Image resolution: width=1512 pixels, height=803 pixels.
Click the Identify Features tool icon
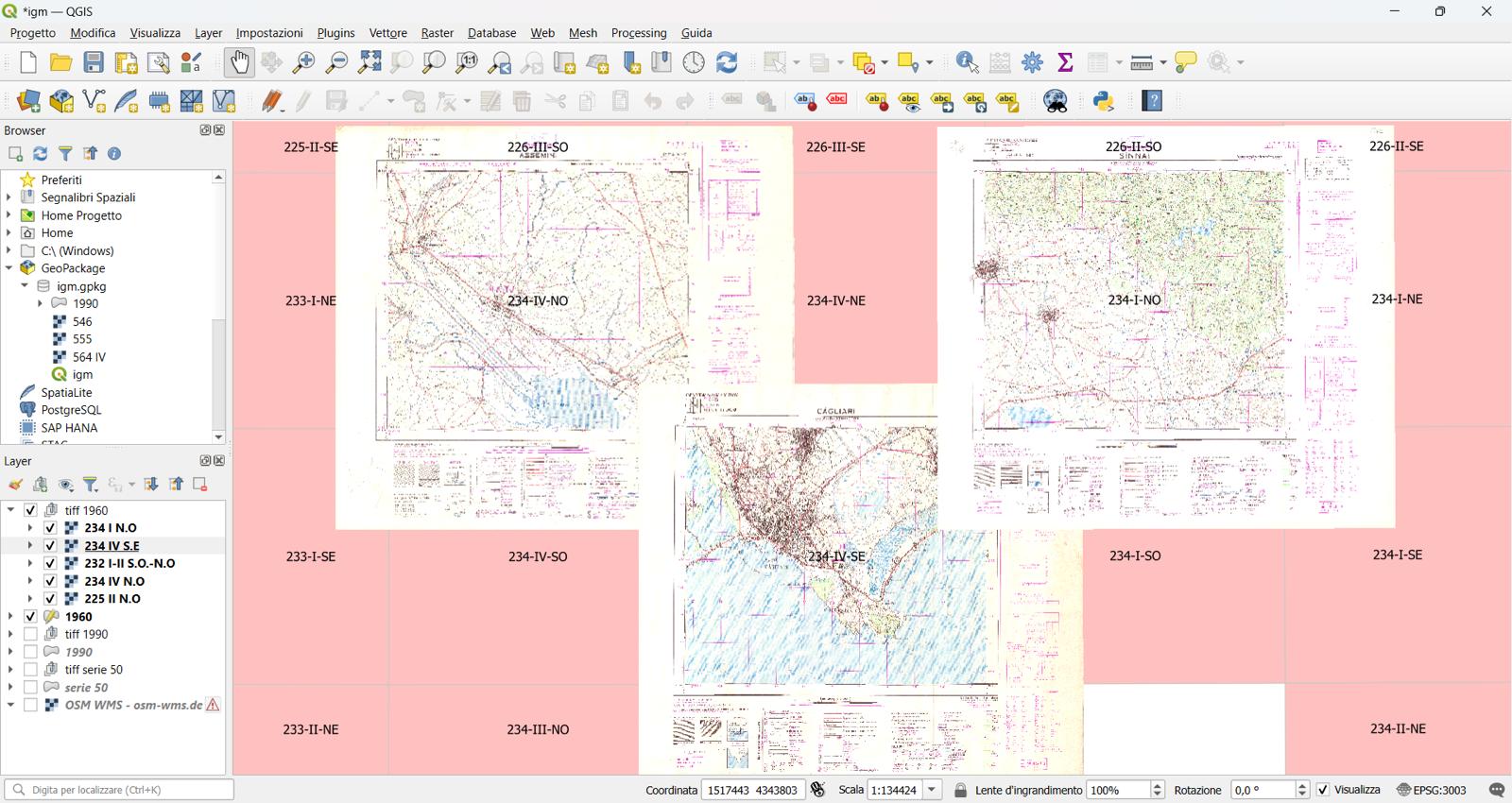(968, 62)
